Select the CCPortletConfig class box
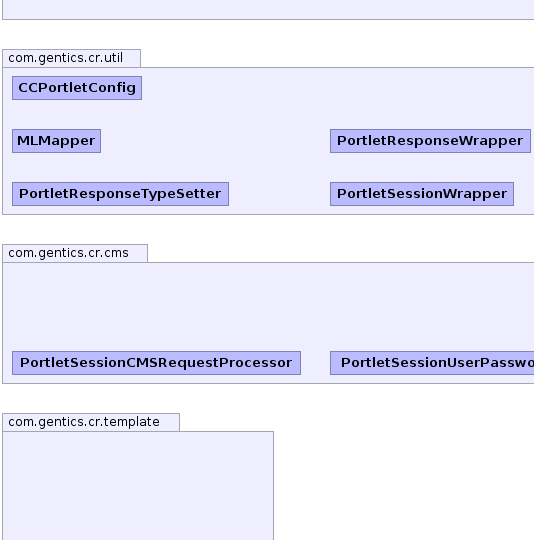Image resolution: width=534 pixels, height=540 pixels. 77,88
